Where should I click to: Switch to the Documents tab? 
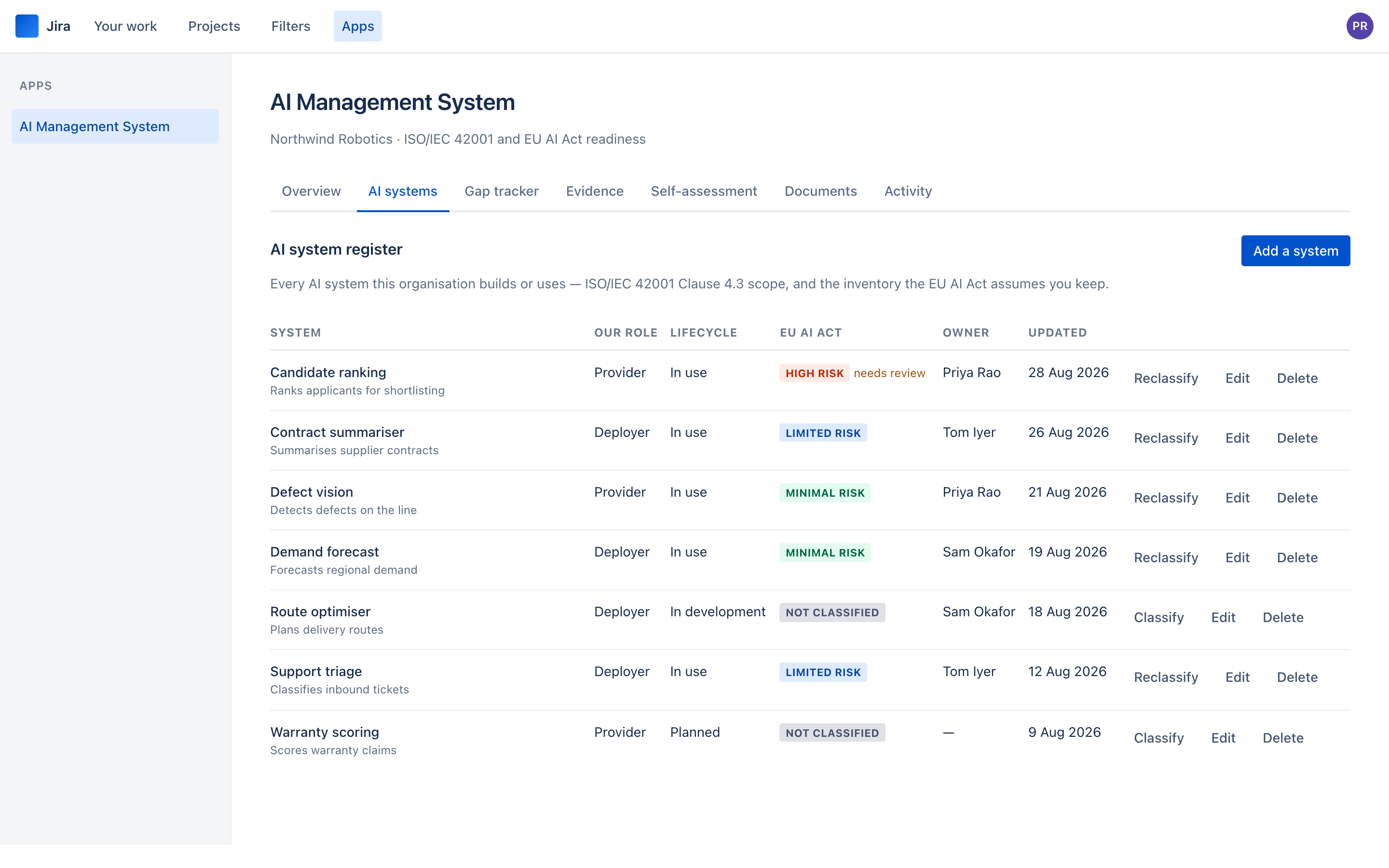(x=820, y=191)
